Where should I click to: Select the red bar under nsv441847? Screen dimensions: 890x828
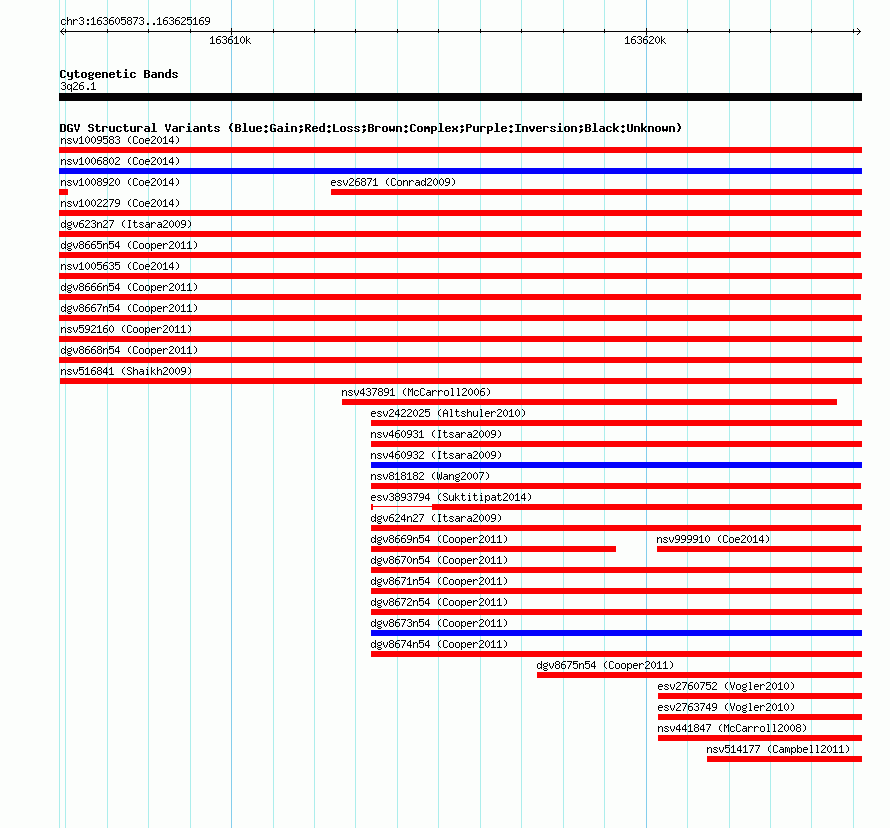(x=760, y=738)
